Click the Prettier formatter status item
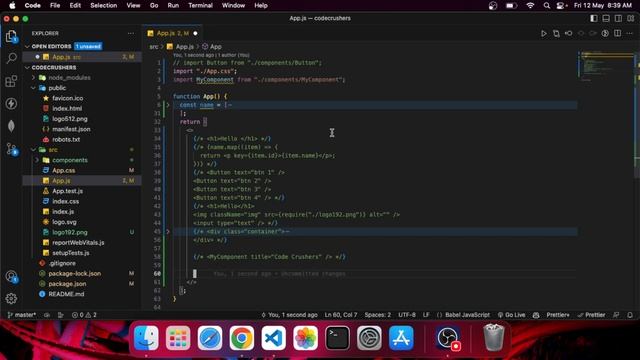This screenshot has height=360, width=640. (591, 315)
